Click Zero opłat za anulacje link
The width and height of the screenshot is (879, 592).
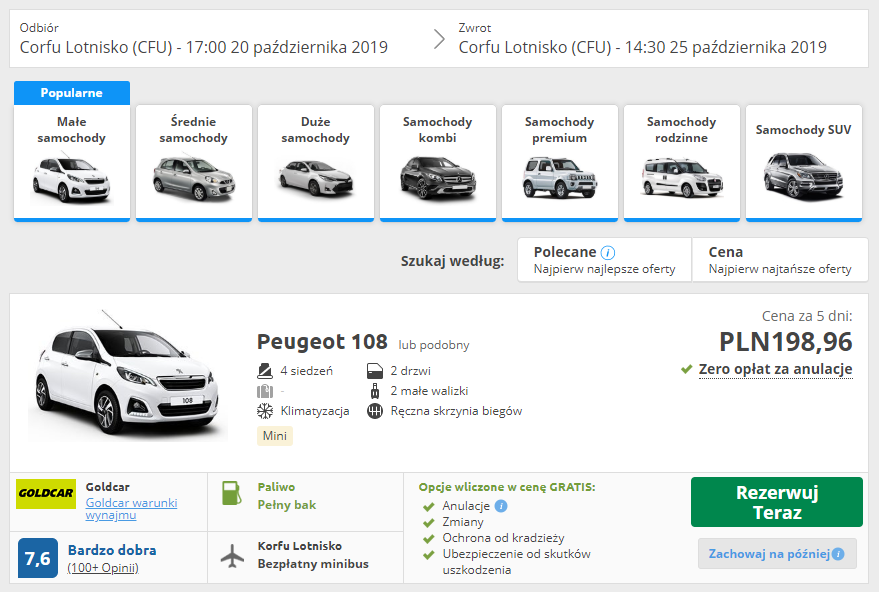click(775, 369)
